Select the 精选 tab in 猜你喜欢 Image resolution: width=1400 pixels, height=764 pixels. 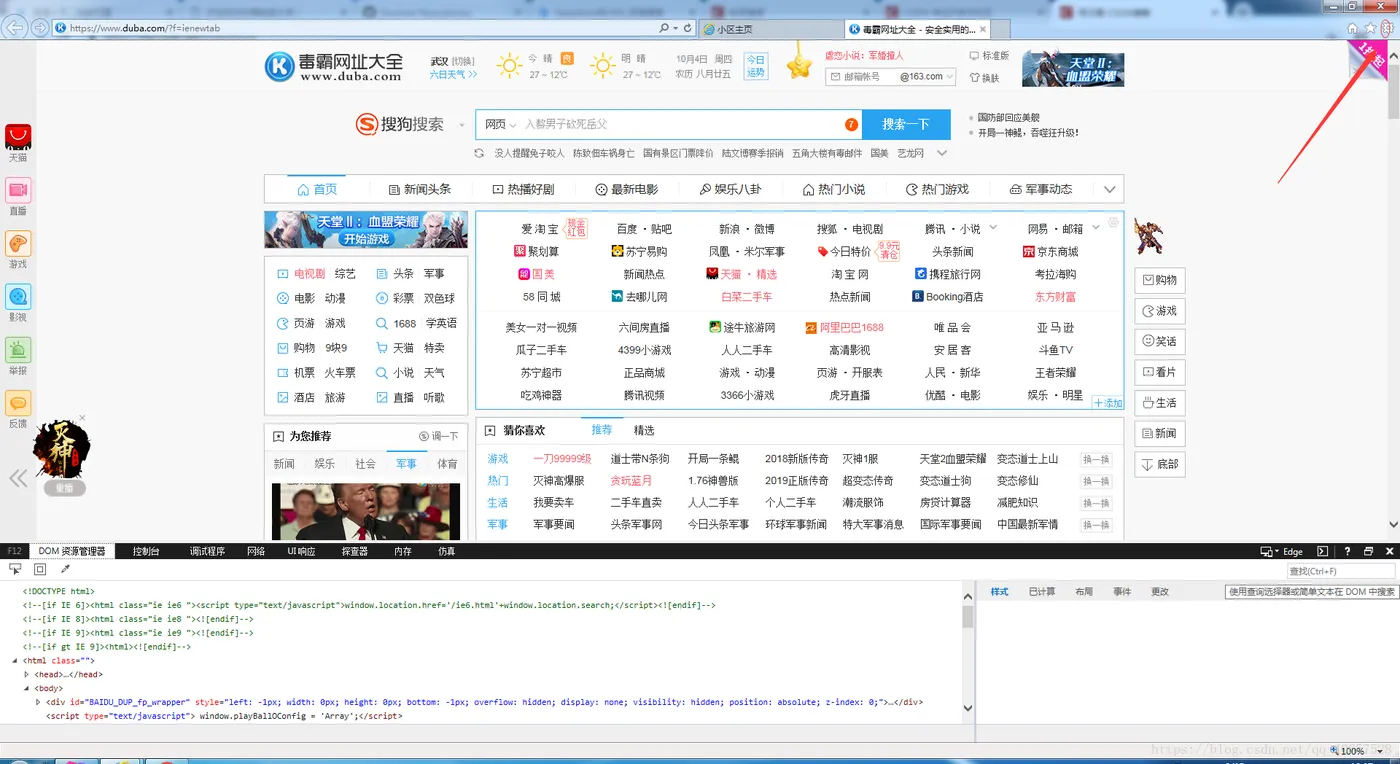point(644,430)
